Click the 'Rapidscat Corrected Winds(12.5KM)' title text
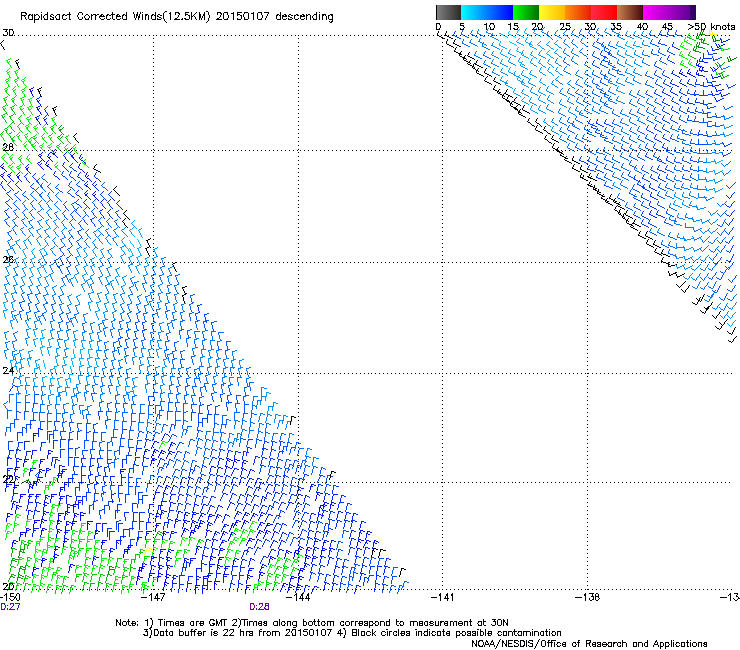The width and height of the screenshot is (740, 650). pyautogui.click(x=115, y=17)
